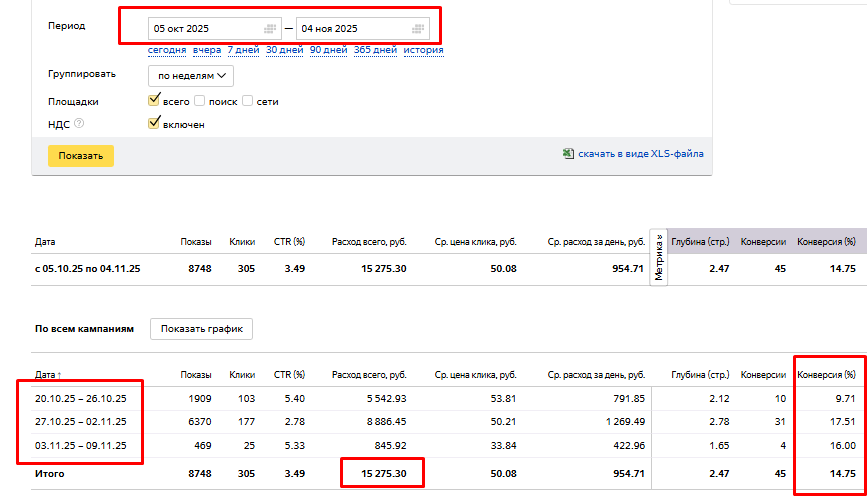Sort lower table by 'Расход всего, руб.' header
This screenshot has width=867, height=503.
click(369, 375)
